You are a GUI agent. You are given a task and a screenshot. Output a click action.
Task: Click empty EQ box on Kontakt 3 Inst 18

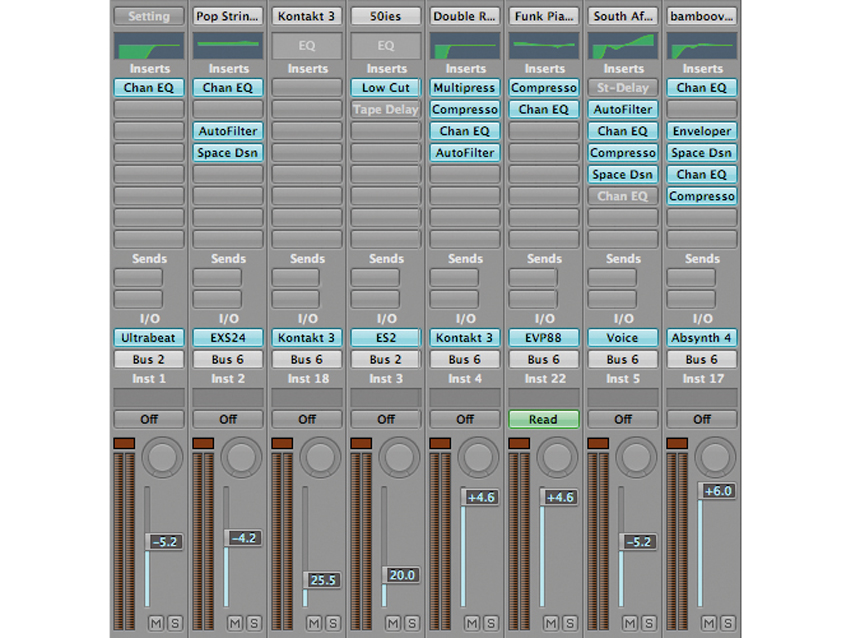click(x=307, y=46)
